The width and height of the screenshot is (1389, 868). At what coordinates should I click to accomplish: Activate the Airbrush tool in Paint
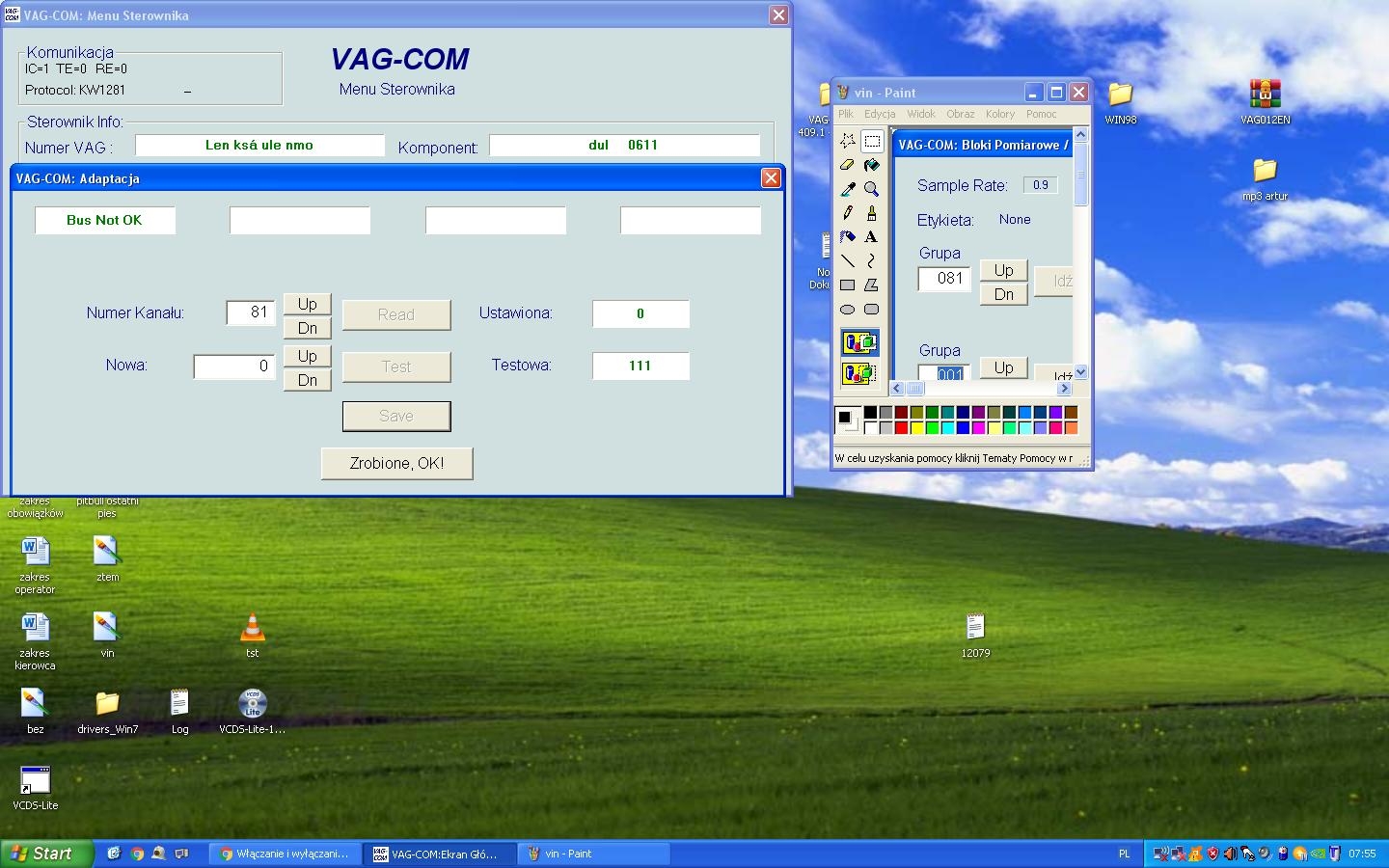tap(847, 237)
